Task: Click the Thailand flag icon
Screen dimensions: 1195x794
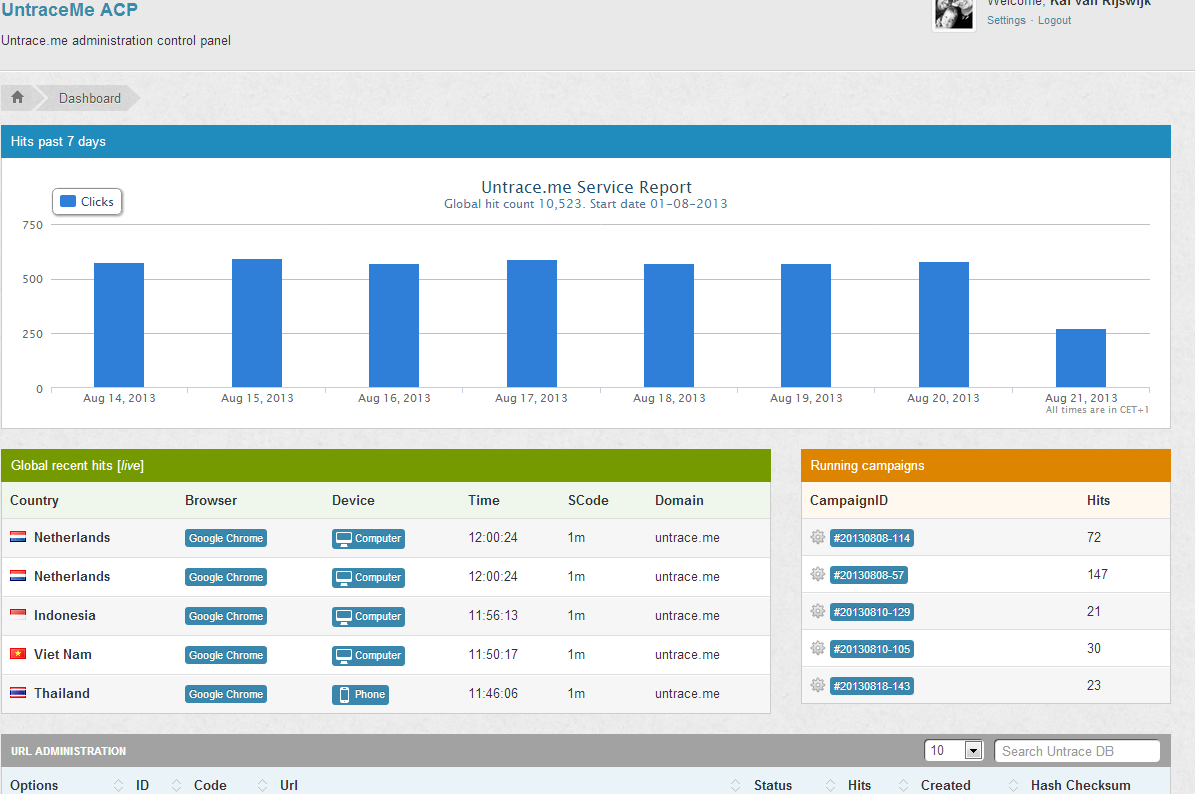Action: coord(18,693)
